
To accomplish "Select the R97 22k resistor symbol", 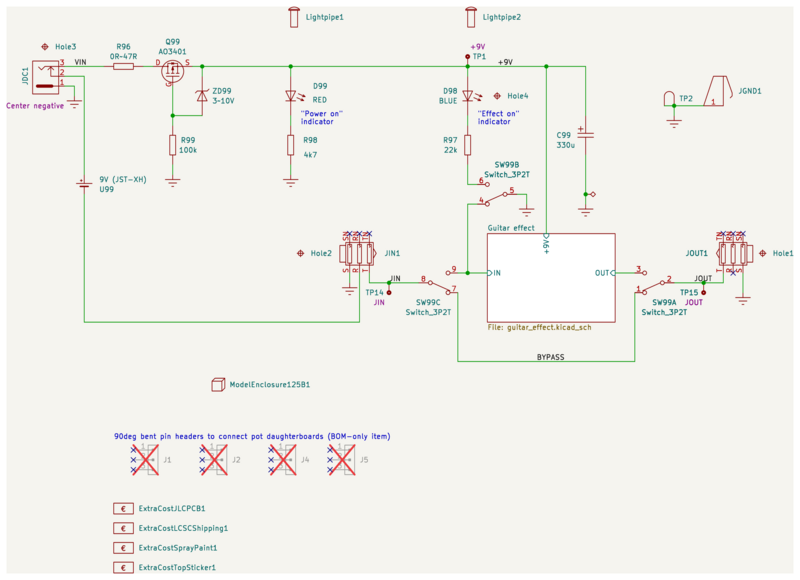I will coord(467,145).
